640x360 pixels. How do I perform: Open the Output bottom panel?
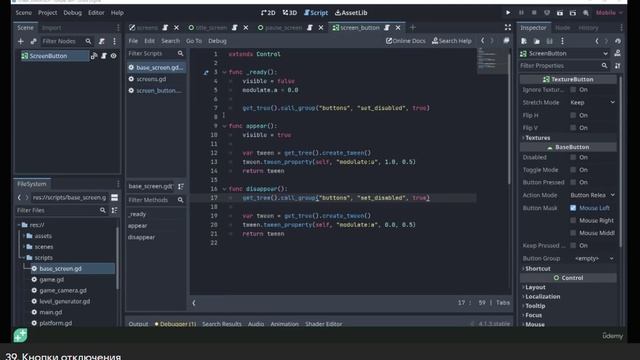coord(138,324)
